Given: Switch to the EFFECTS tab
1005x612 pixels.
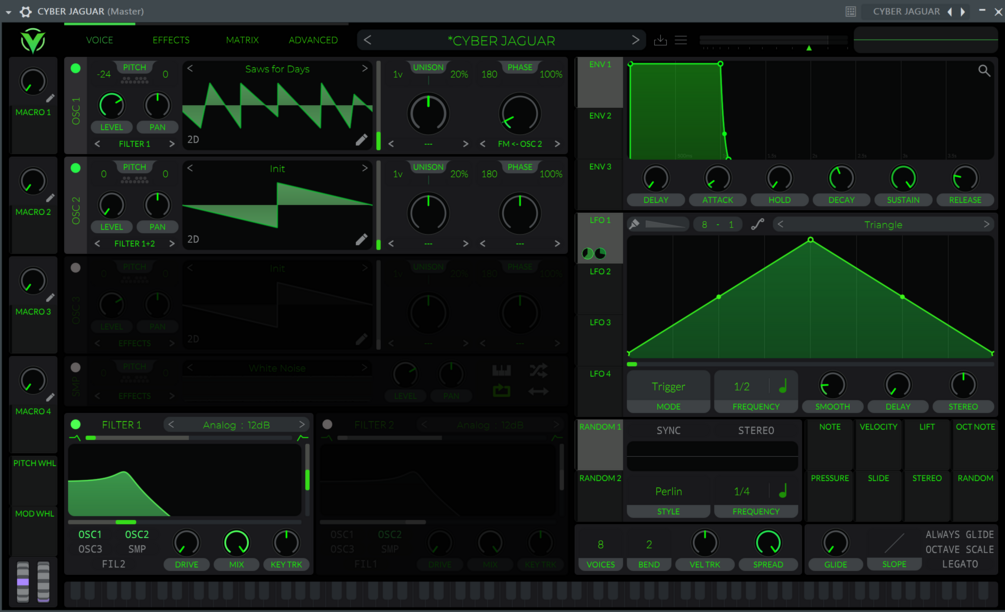Looking at the screenshot, I should (x=171, y=40).
